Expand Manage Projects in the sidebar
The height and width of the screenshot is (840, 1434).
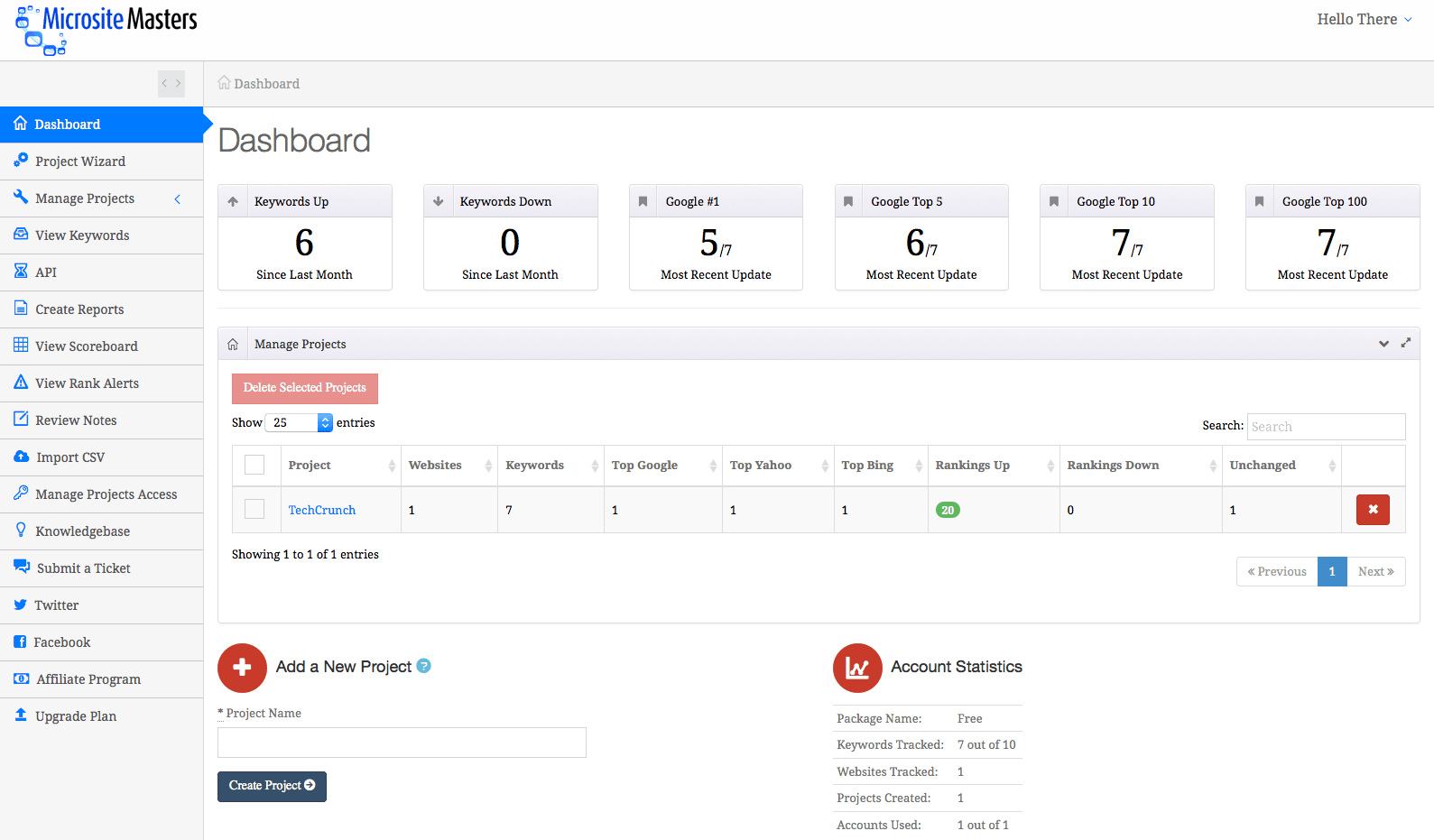(85, 198)
